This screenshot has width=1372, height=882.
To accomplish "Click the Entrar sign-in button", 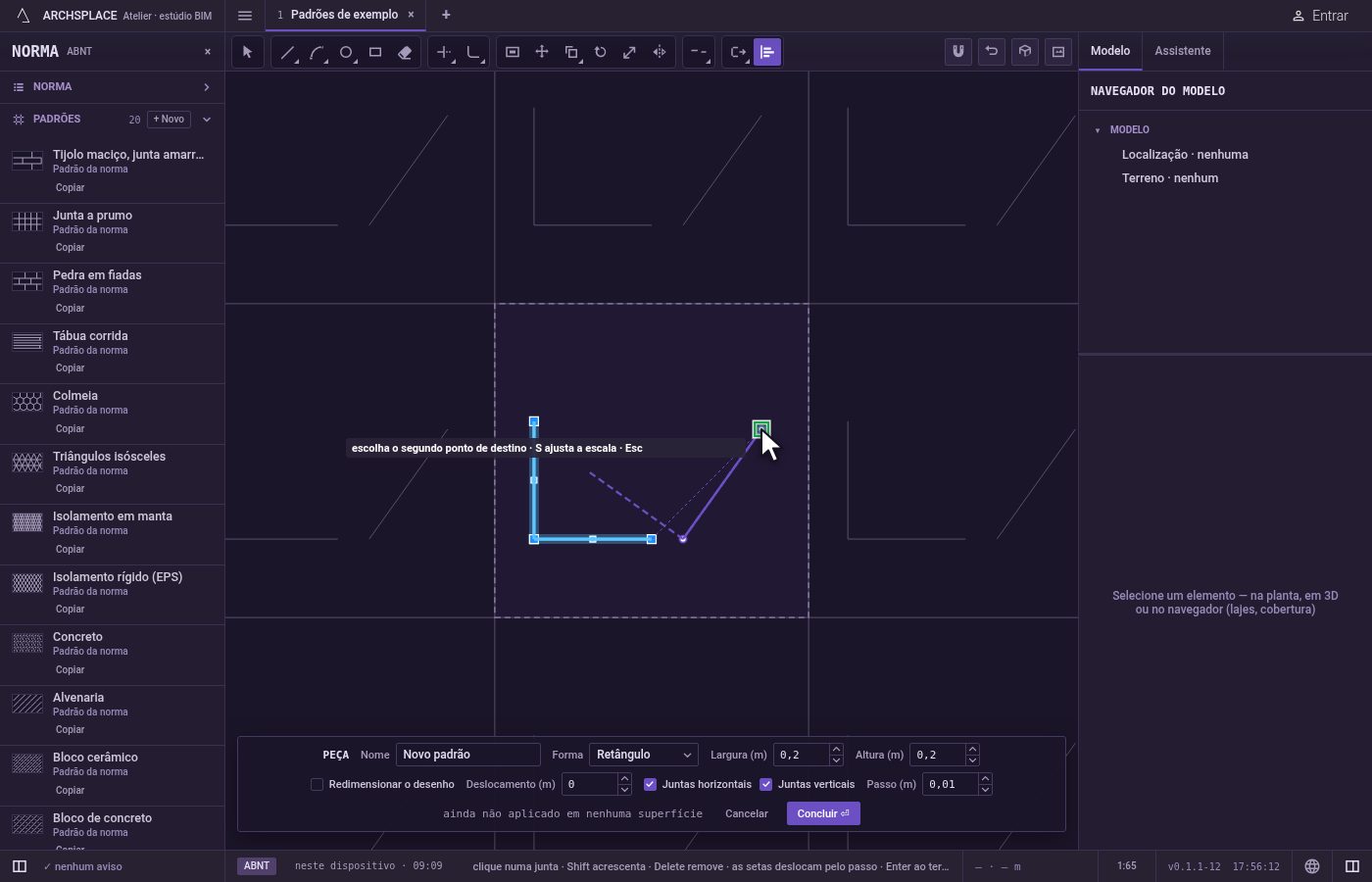I will click(x=1320, y=16).
